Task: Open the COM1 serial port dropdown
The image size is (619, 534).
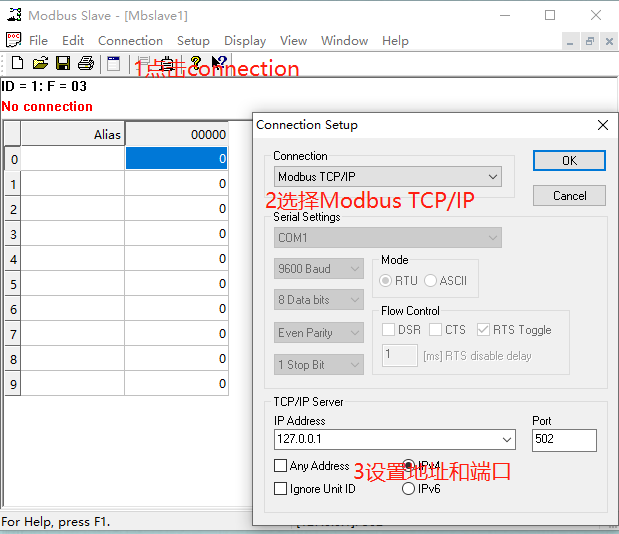Action: 388,238
